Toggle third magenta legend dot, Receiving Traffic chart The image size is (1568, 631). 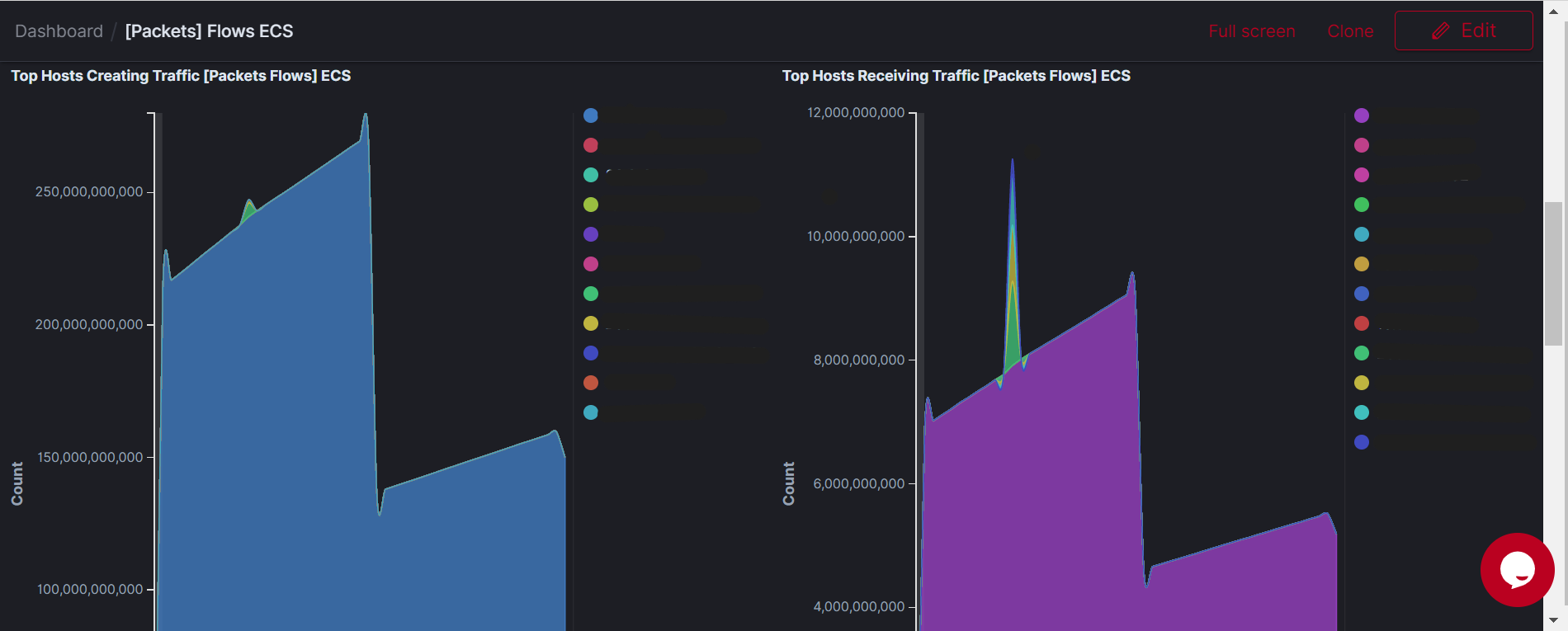click(1362, 175)
